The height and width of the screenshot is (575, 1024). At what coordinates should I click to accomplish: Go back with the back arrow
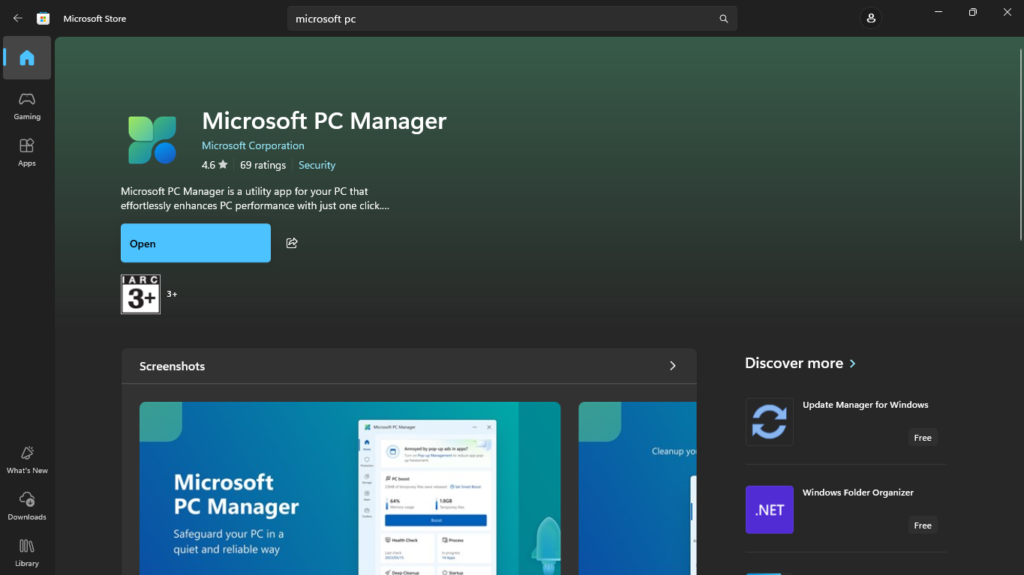click(18, 18)
